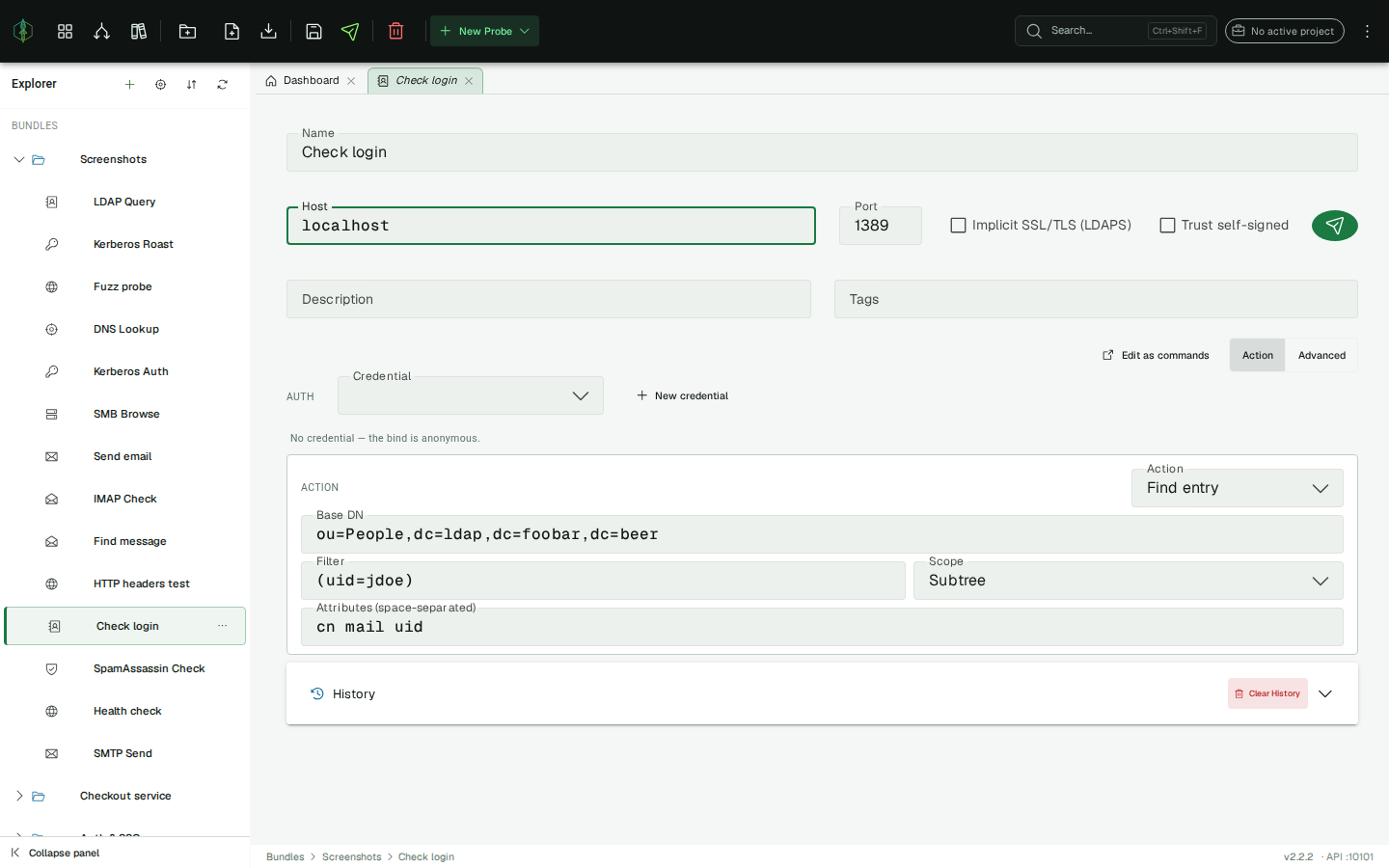Click the target icon beside DNS Lookup
Screen dimensions: 1389x868
(51, 329)
